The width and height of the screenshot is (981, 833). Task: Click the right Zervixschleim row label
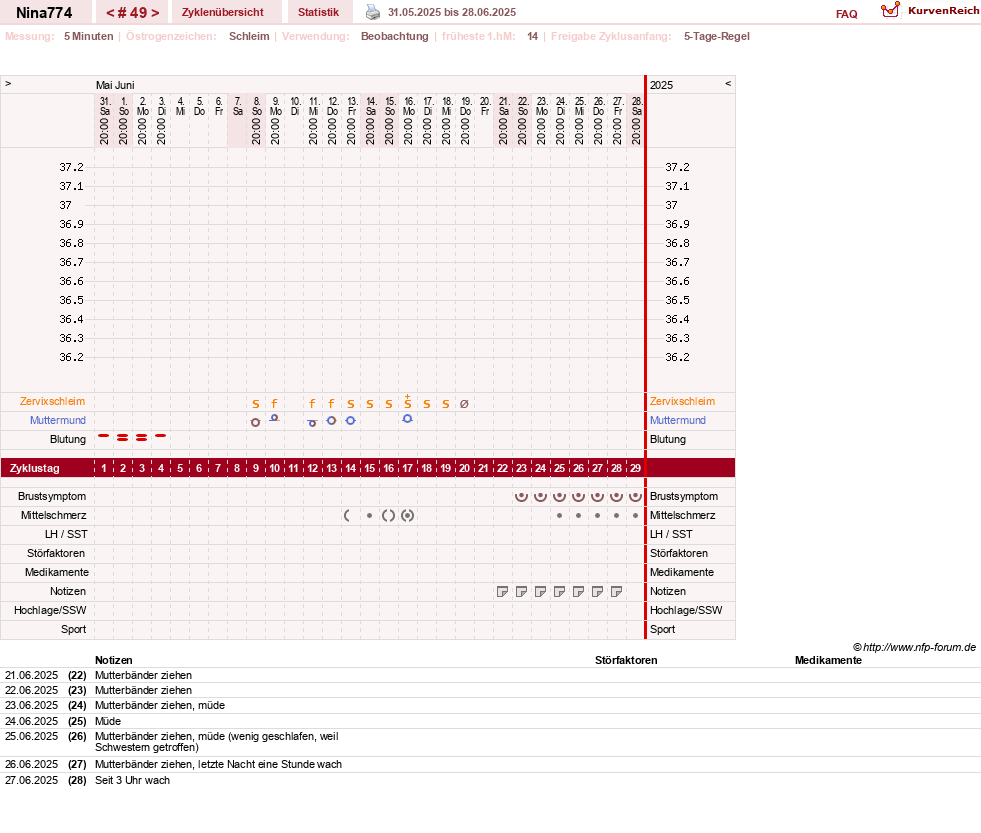[x=682, y=401]
